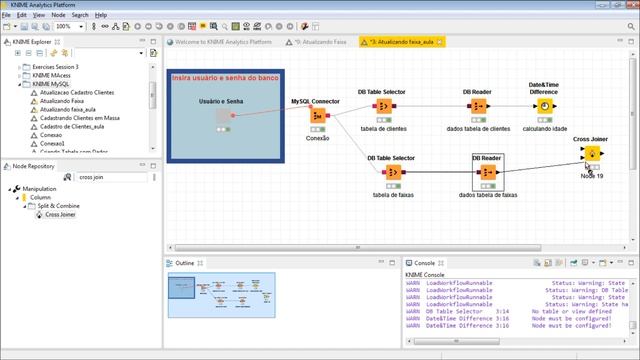Viewport: 640px width, 360px height.
Task: Click the refresh/sync icon in KNIME Explorer
Action: click(53, 53)
